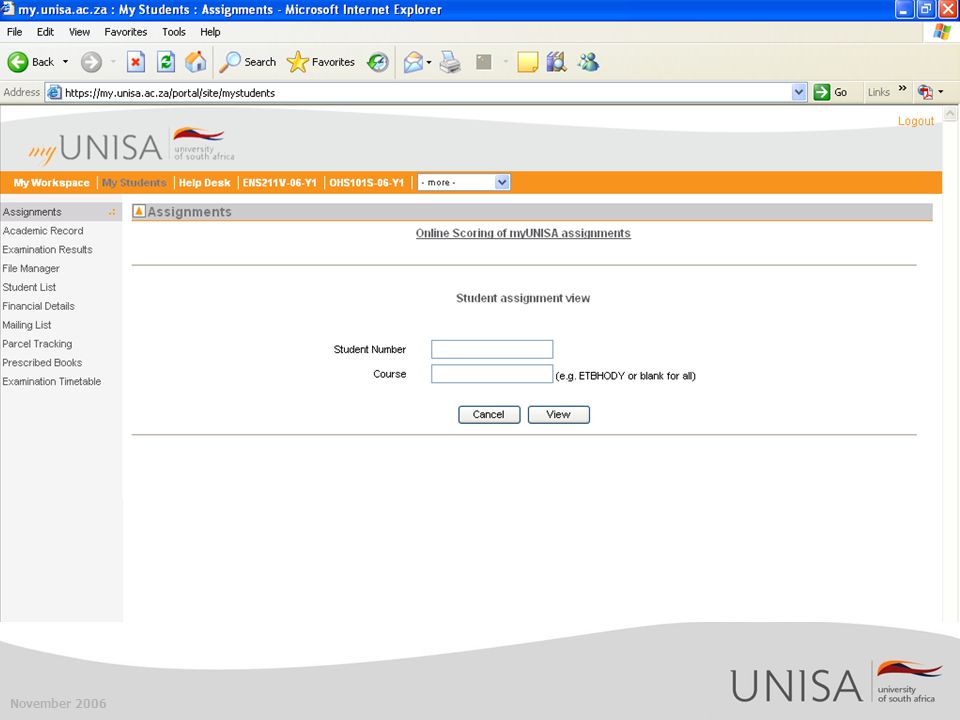This screenshot has width=960, height=720.
Task: Expand the Links toolbar chevron
Action: [902, 89]
